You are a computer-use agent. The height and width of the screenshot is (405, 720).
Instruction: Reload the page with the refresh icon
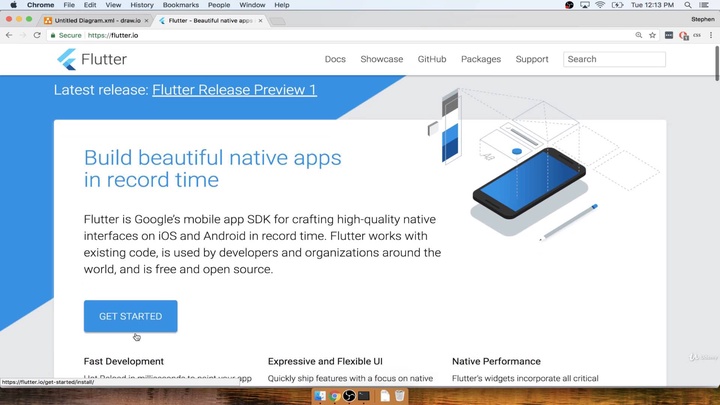pos(38,35)
